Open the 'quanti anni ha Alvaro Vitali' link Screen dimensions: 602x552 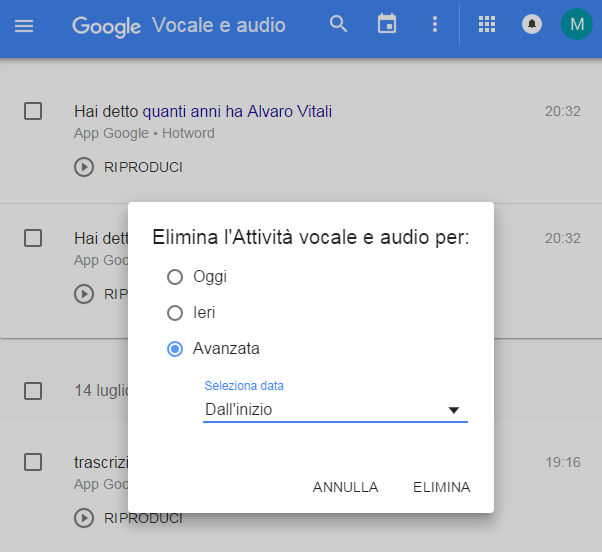tap(237, 111)
